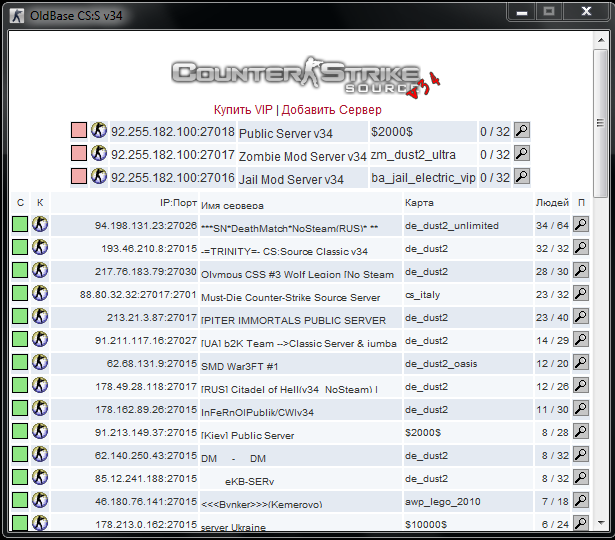The image size is (615, 540).
Task: Open details magnifier for Zombie Mod Server v34
Action: [522, 154]
